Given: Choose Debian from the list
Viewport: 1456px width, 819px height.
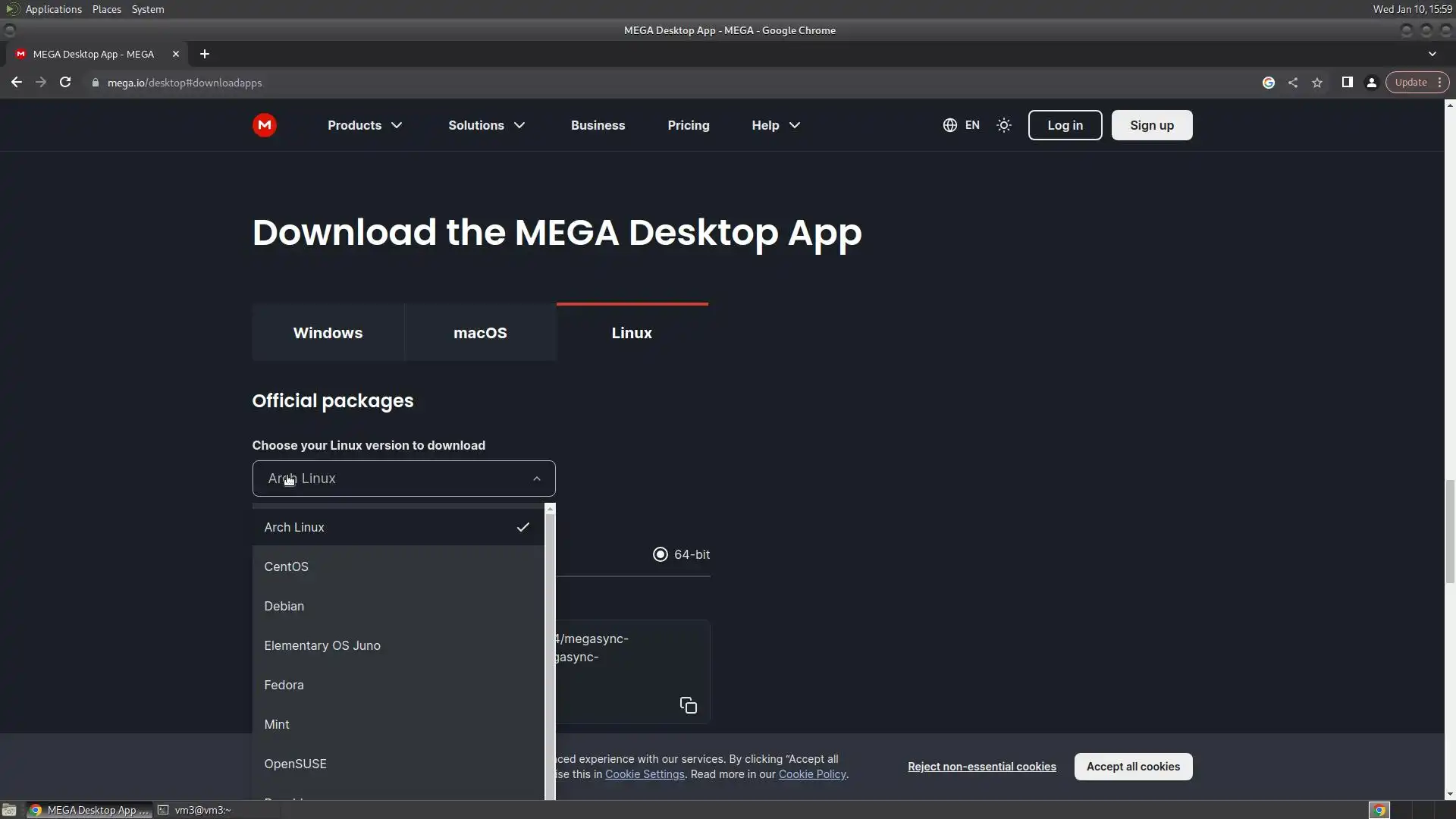Looking at the screenshot, I should 284,606.
